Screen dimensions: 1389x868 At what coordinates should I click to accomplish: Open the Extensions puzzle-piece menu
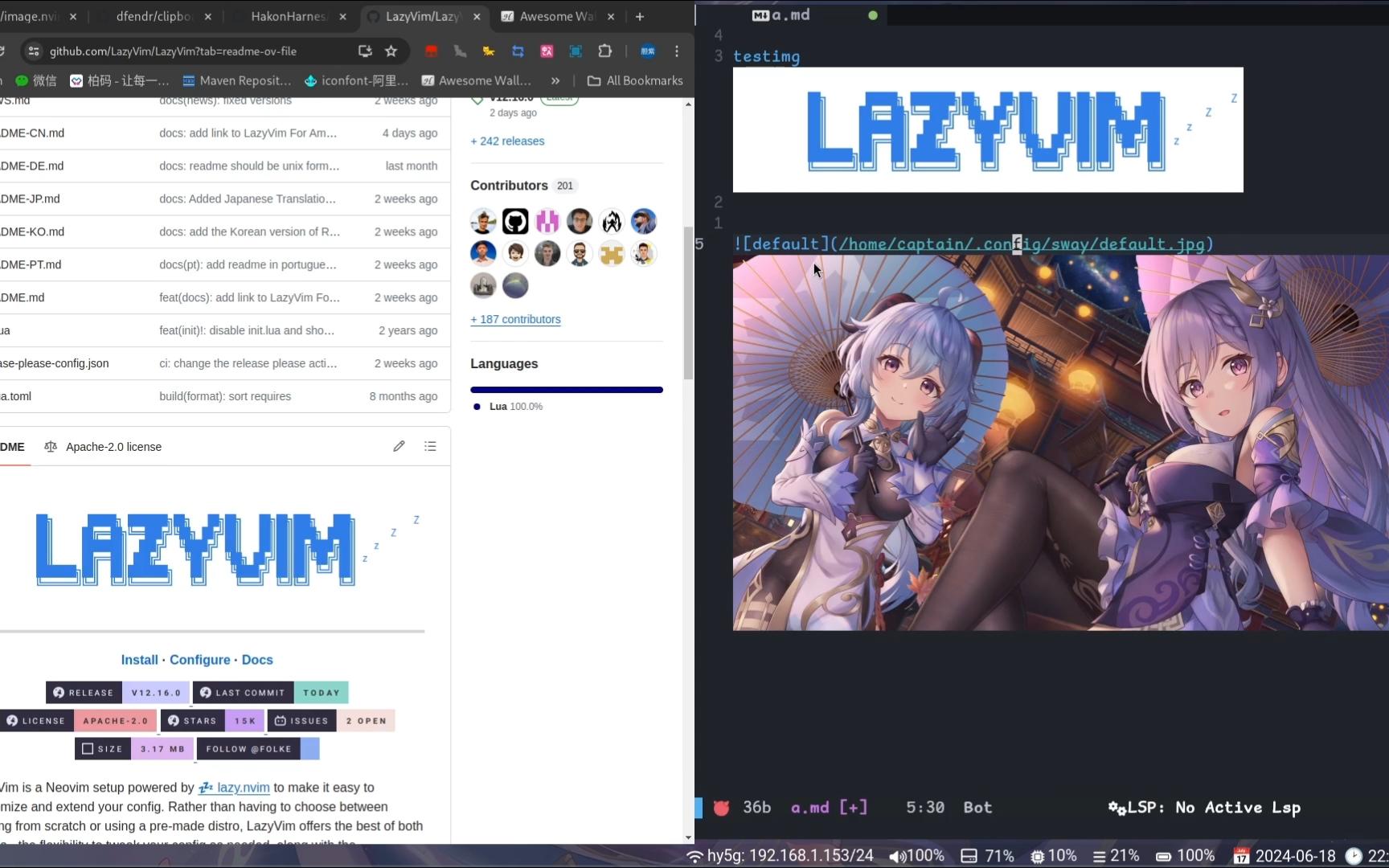point(604,51)
